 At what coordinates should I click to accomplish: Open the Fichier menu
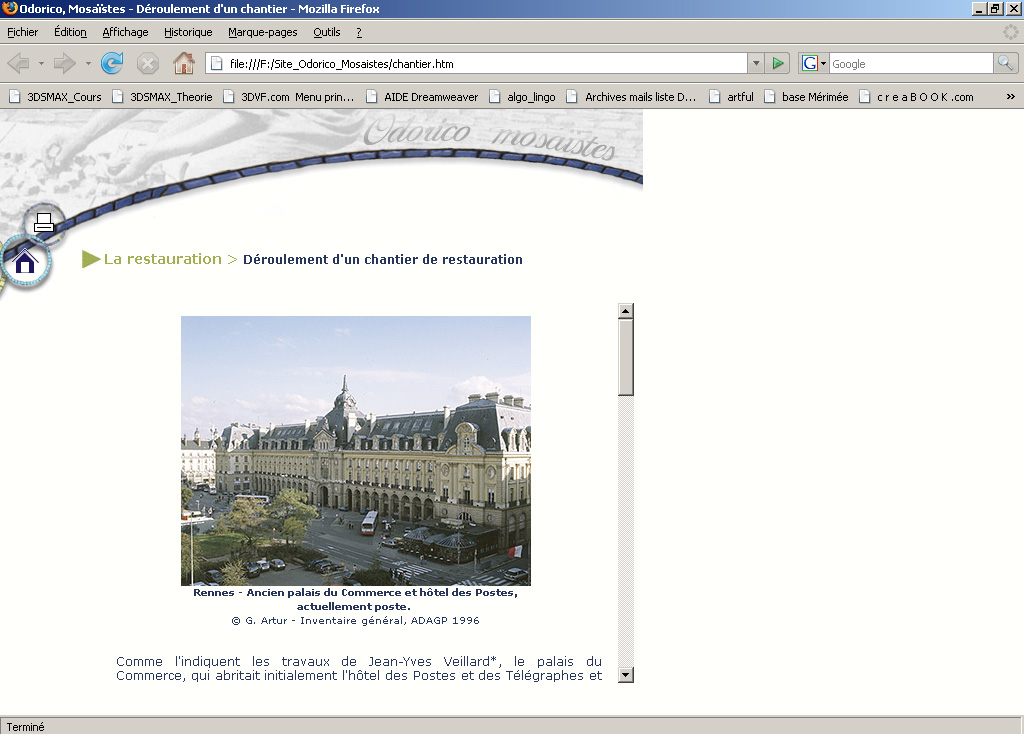click(x=23, y=32)
